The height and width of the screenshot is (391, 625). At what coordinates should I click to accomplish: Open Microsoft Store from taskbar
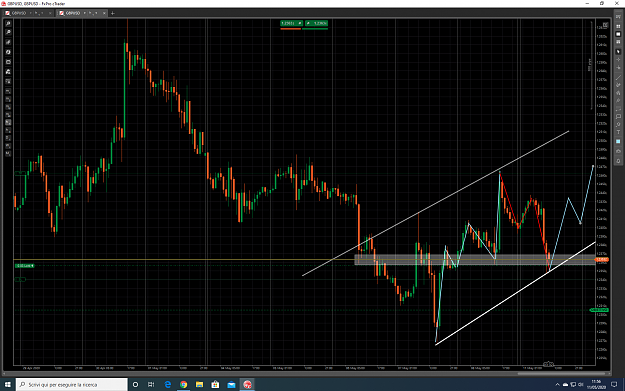click(x=215, y=385)
